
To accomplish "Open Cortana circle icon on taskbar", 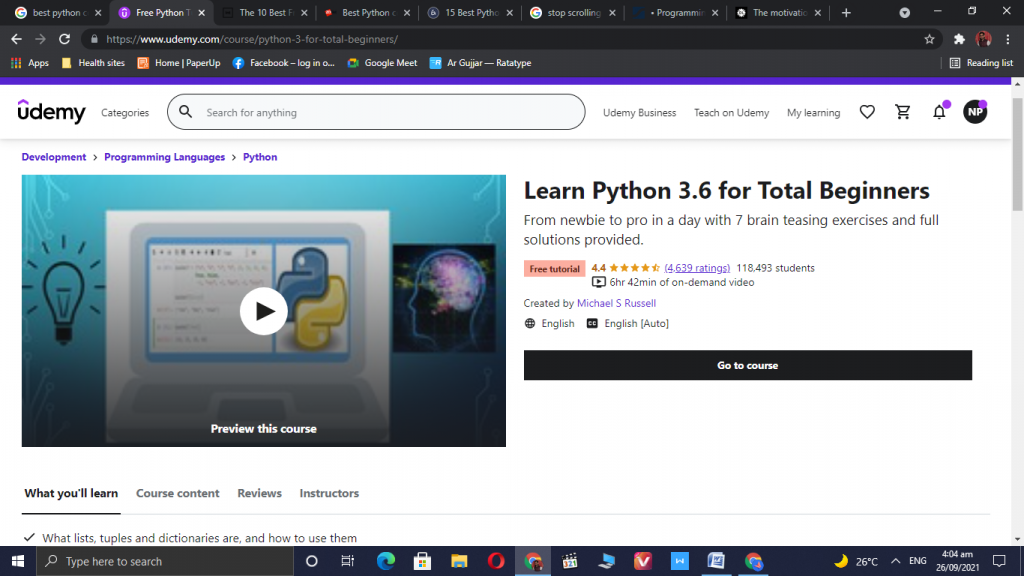I will point(312,561).
